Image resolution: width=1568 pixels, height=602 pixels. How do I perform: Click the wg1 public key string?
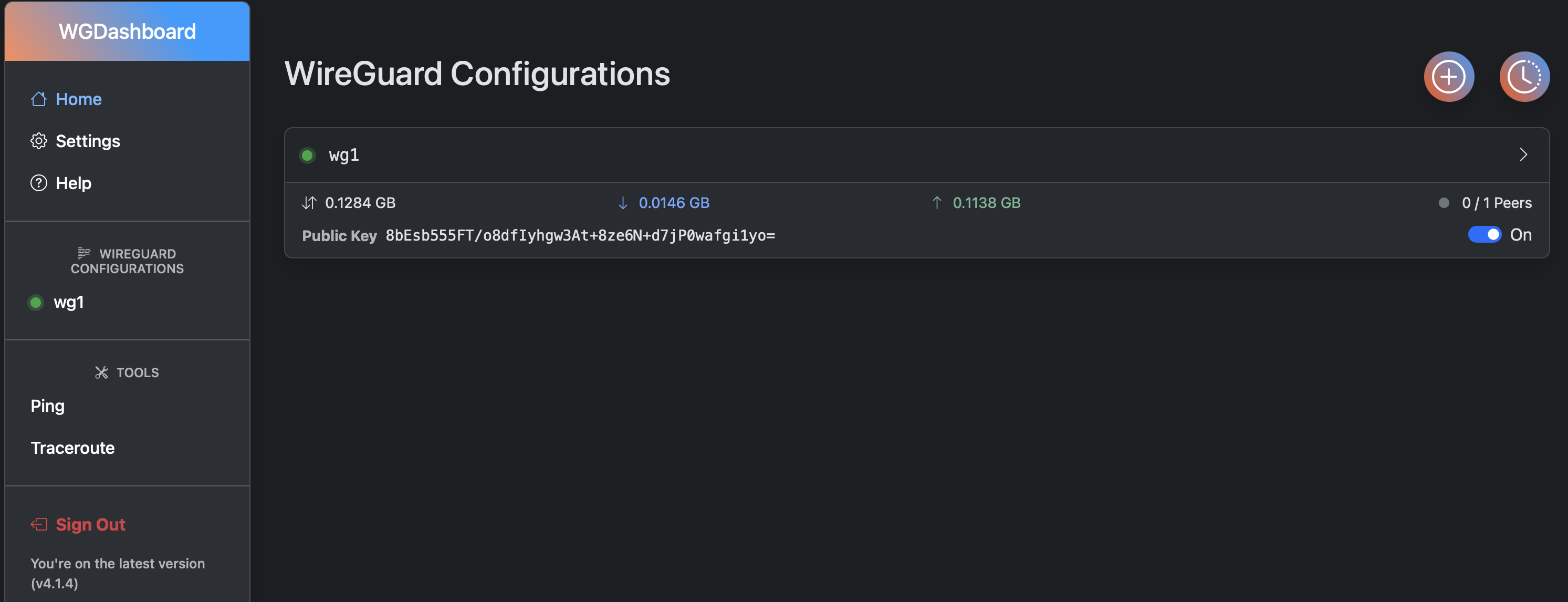(x=580, y=235)
